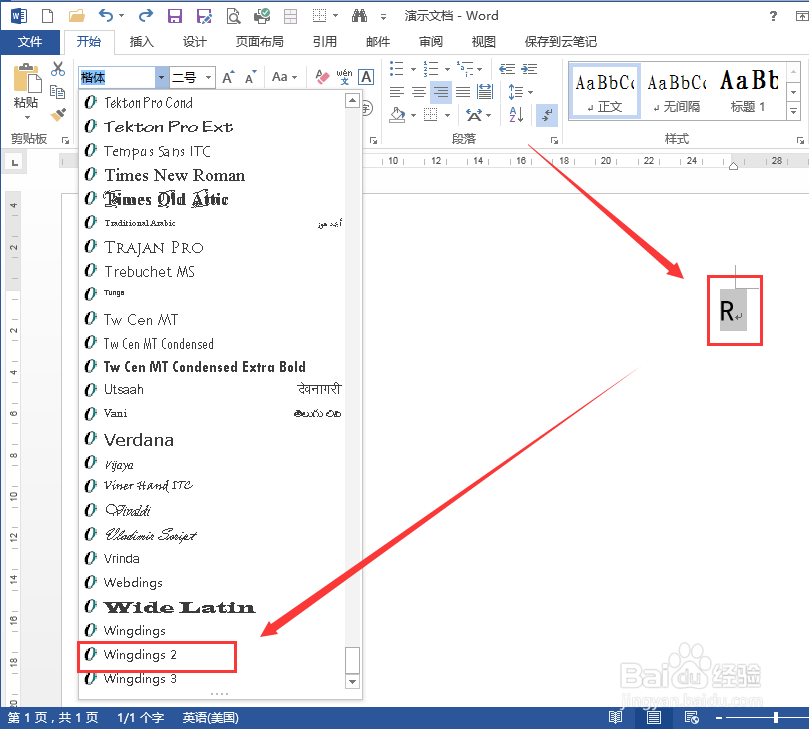
Task: Justify the paragraph text
Action: pos(463,92)
